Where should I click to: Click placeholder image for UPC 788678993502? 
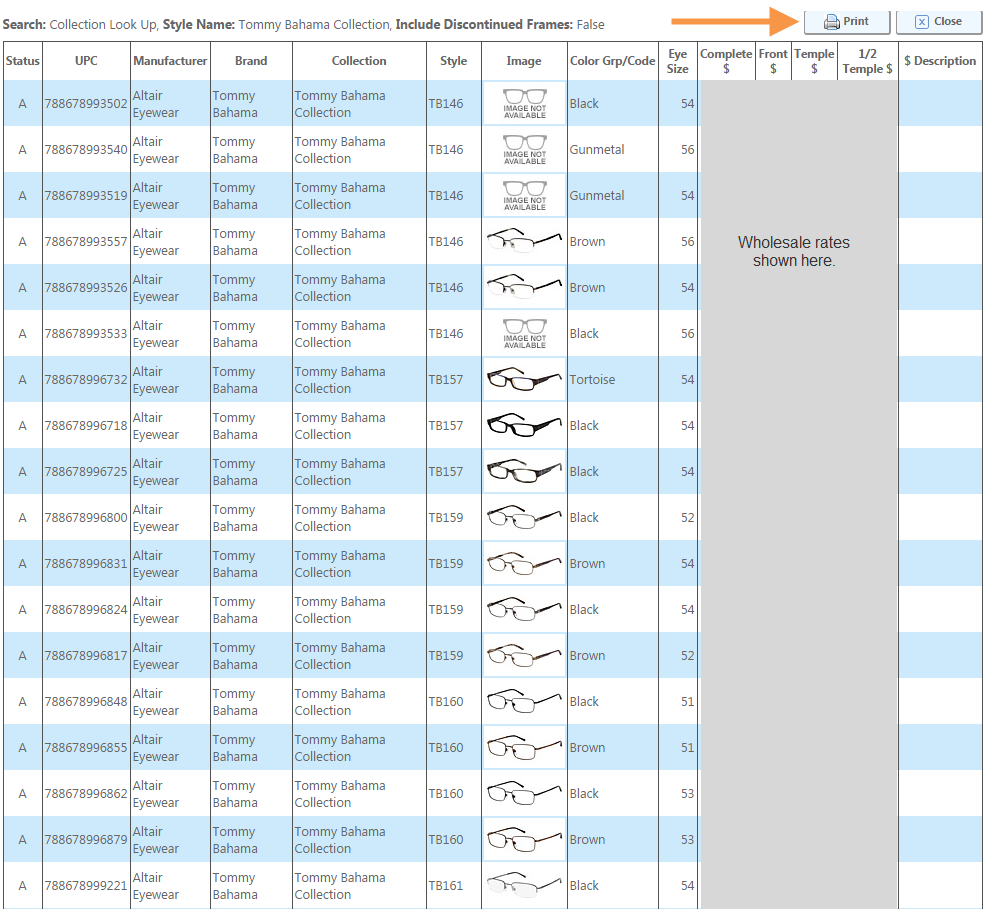point(524,103)
